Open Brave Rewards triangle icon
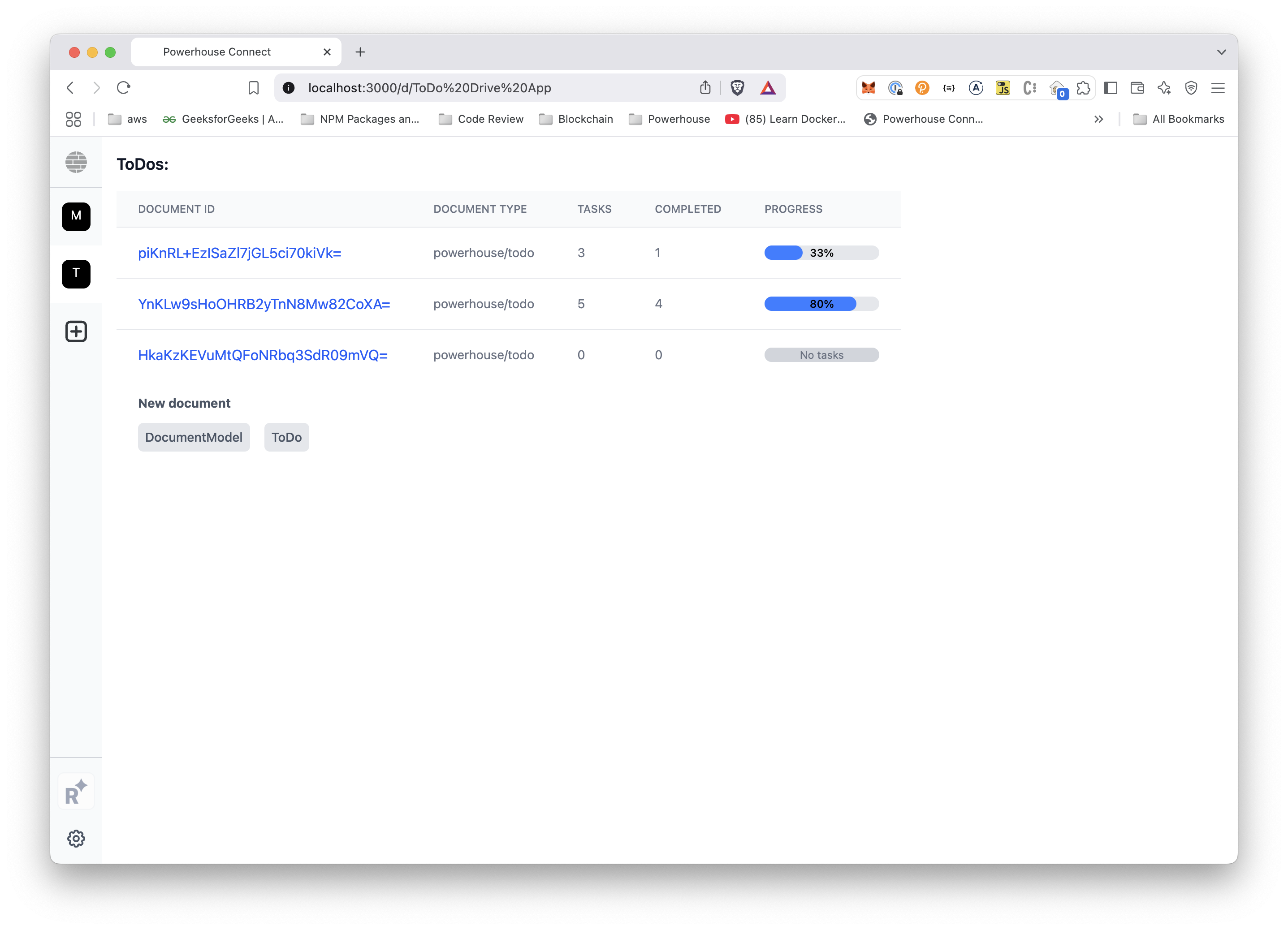The image size is (1288, 930). 768,87
